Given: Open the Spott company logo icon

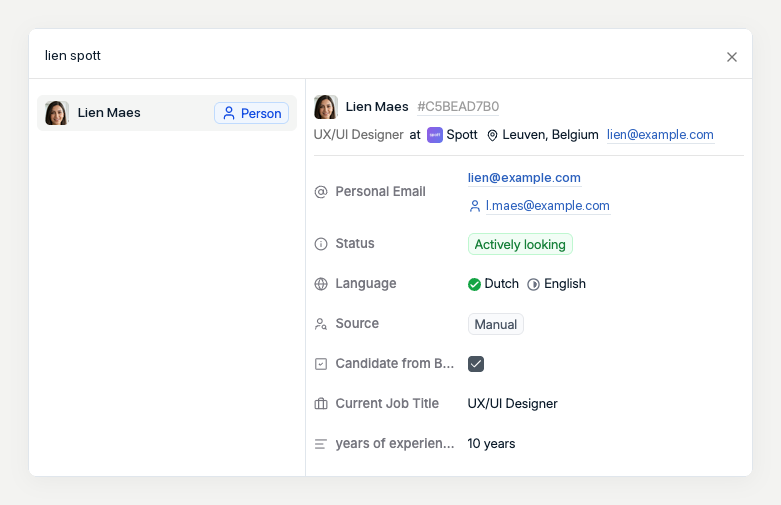Looking at the screenshot, I should [435, 135].
